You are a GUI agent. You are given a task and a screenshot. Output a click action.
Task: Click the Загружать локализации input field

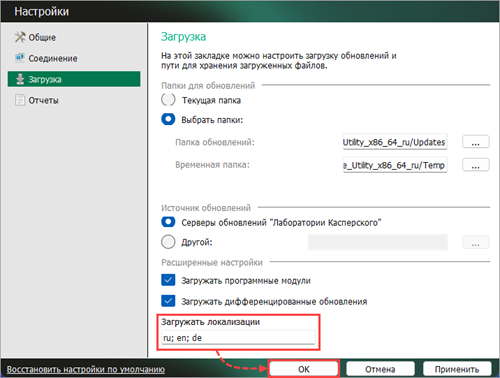(x=238, y=338)
